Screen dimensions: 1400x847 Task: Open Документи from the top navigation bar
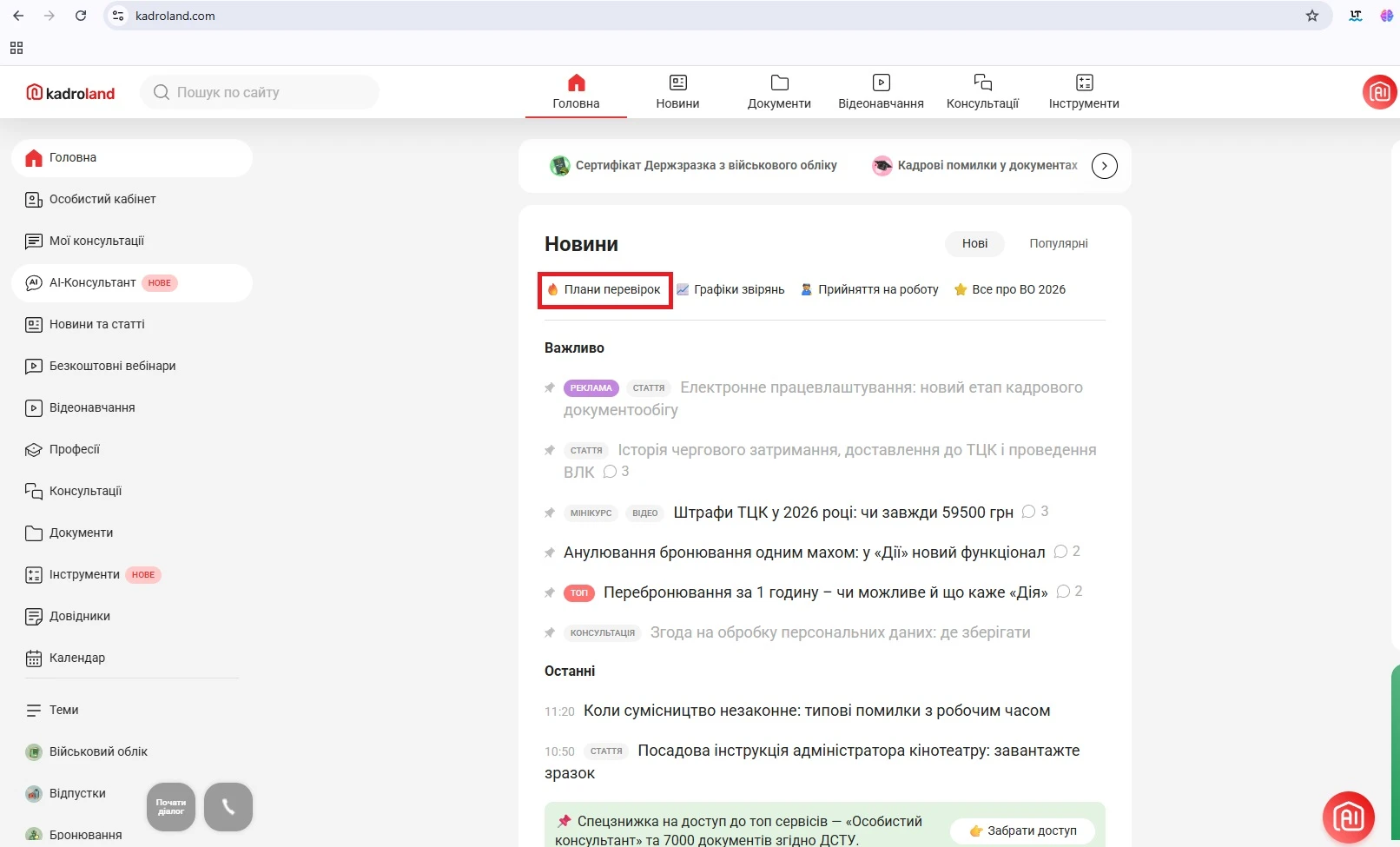click(779, 92)
